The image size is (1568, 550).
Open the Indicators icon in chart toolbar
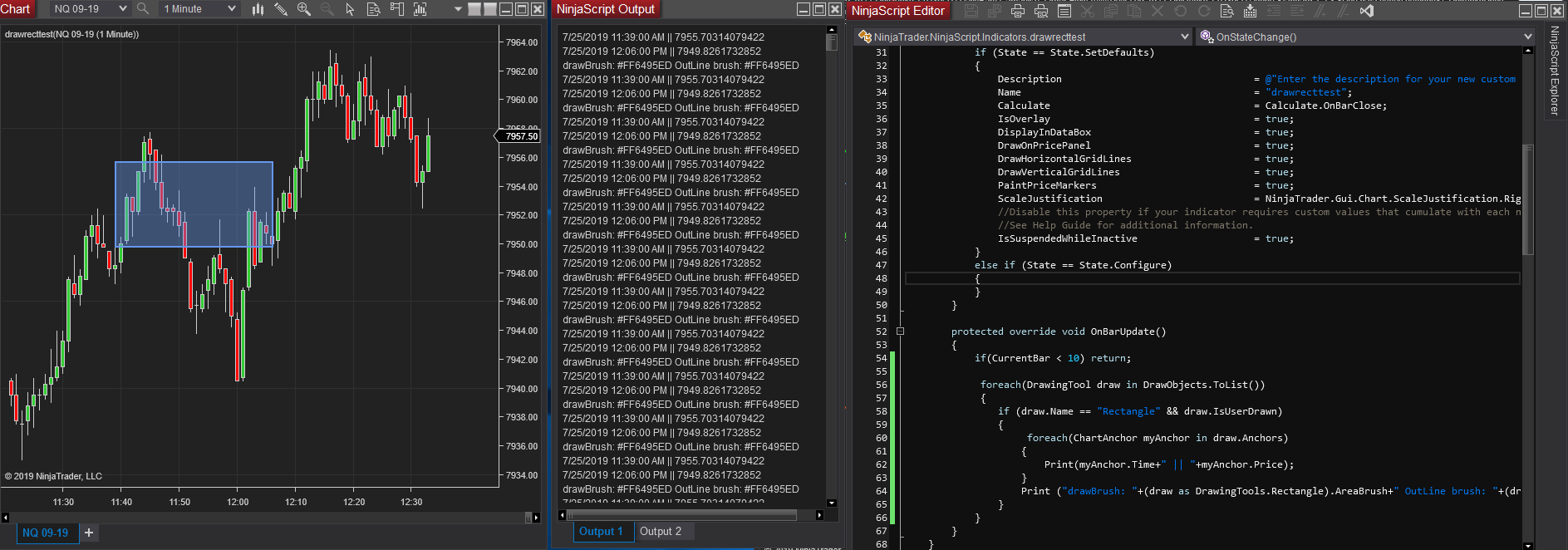420,9
